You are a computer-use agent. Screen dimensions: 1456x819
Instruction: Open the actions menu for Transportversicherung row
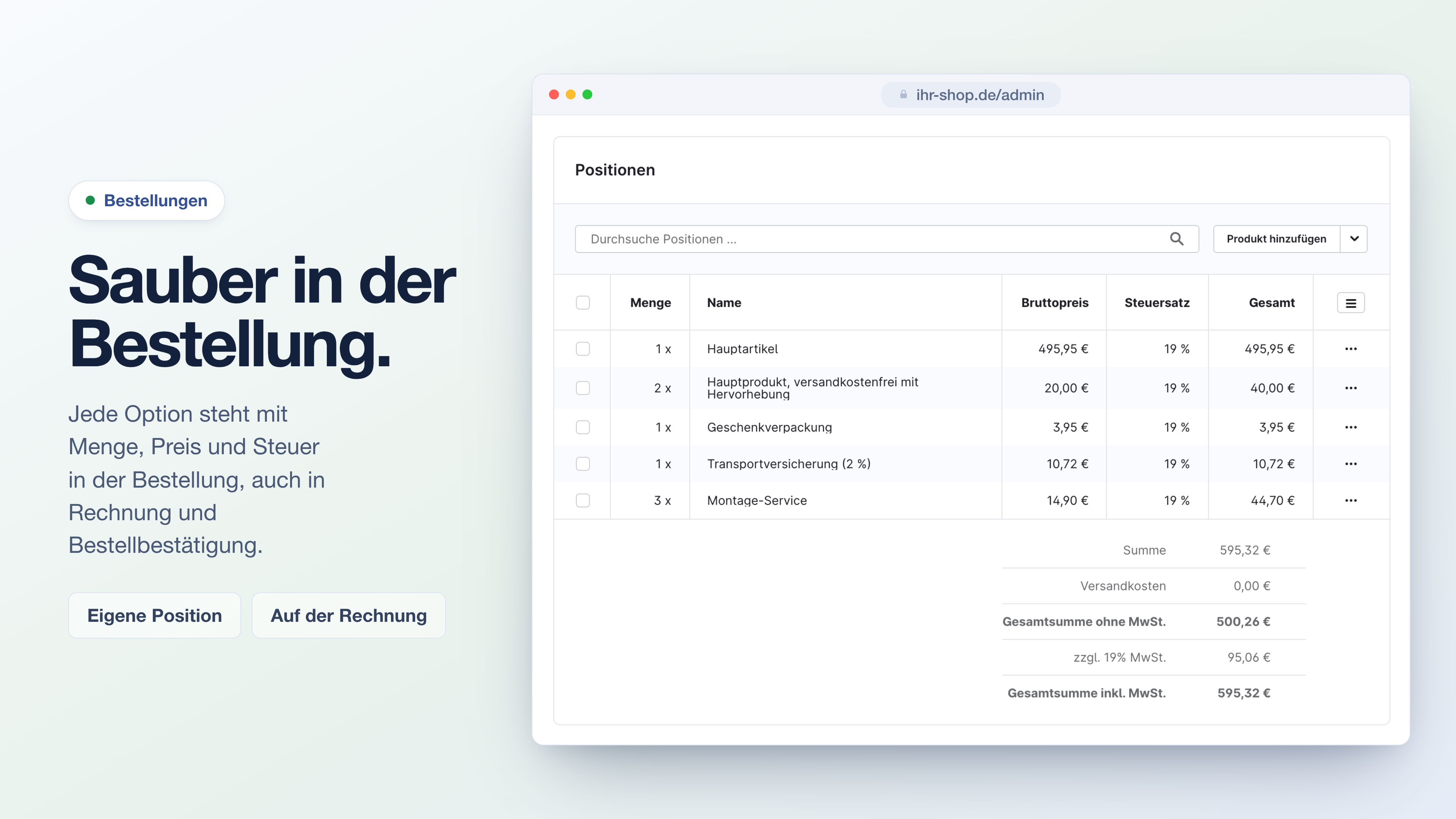point(1350,464)
